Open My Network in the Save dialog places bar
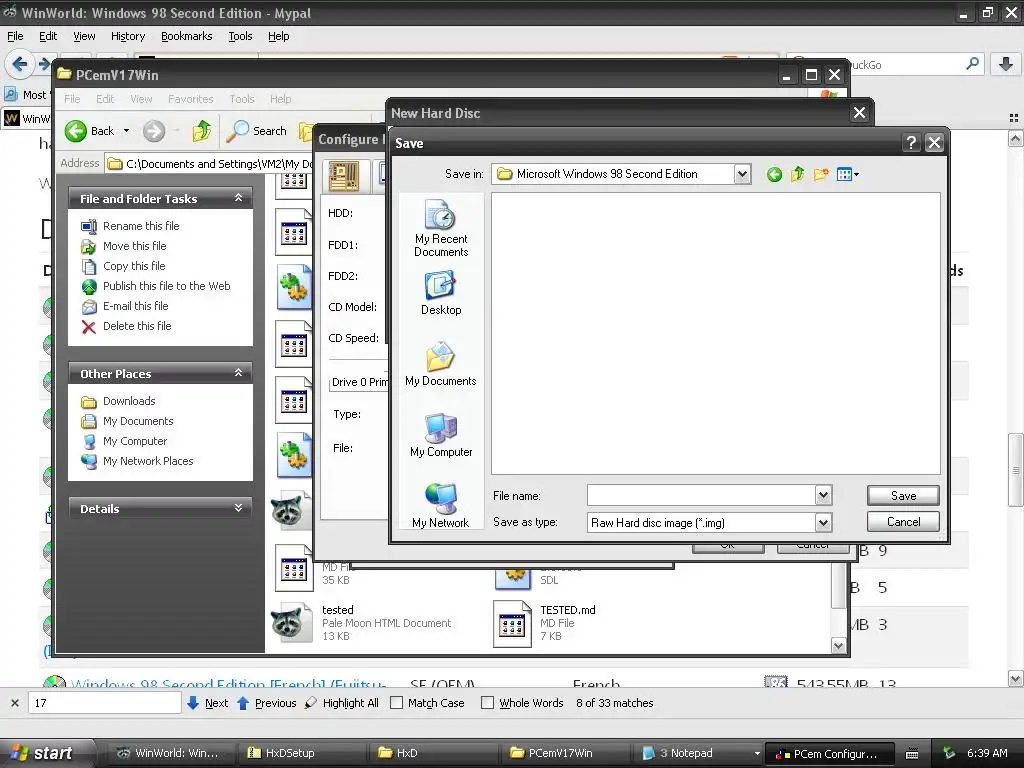This screenshot has height=768, width=1024. (x=441, y=505)
